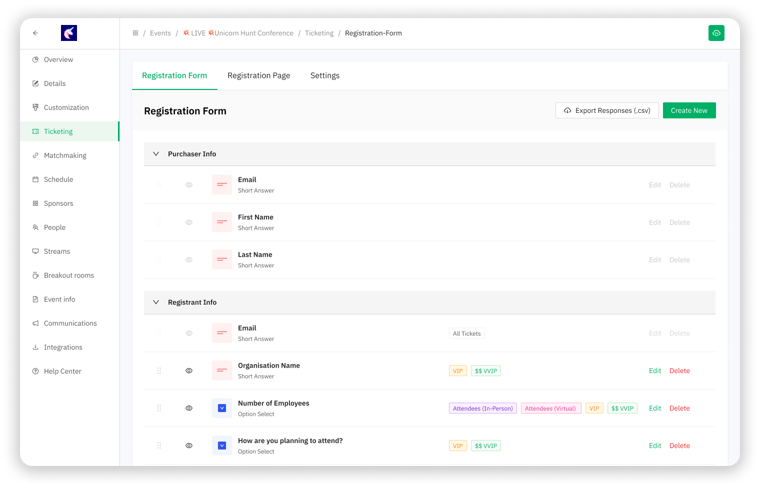The width and height of the screenshot is (760, 488).
Task: Click the drag handle for Organisation Name
Action: tap(159, 371)
